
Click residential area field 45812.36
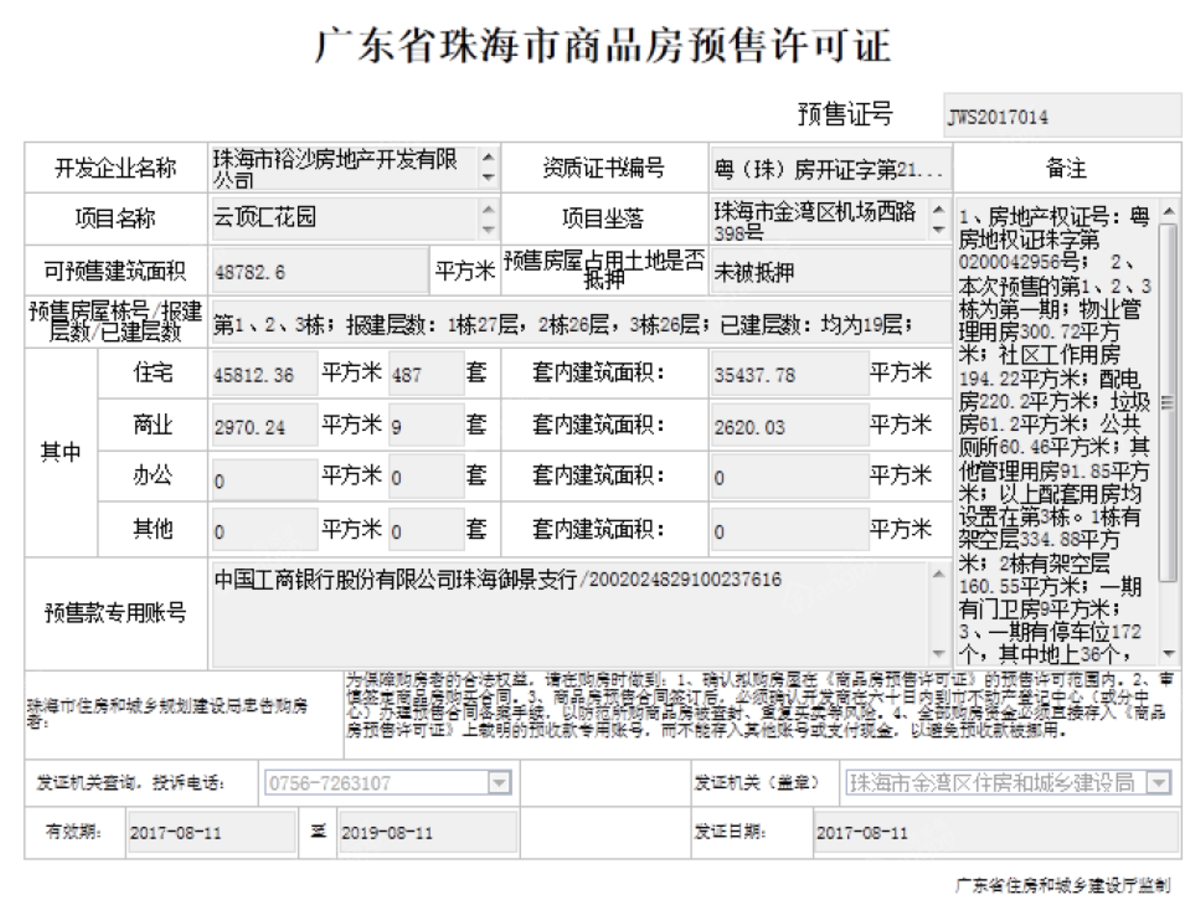pos(265,376)
